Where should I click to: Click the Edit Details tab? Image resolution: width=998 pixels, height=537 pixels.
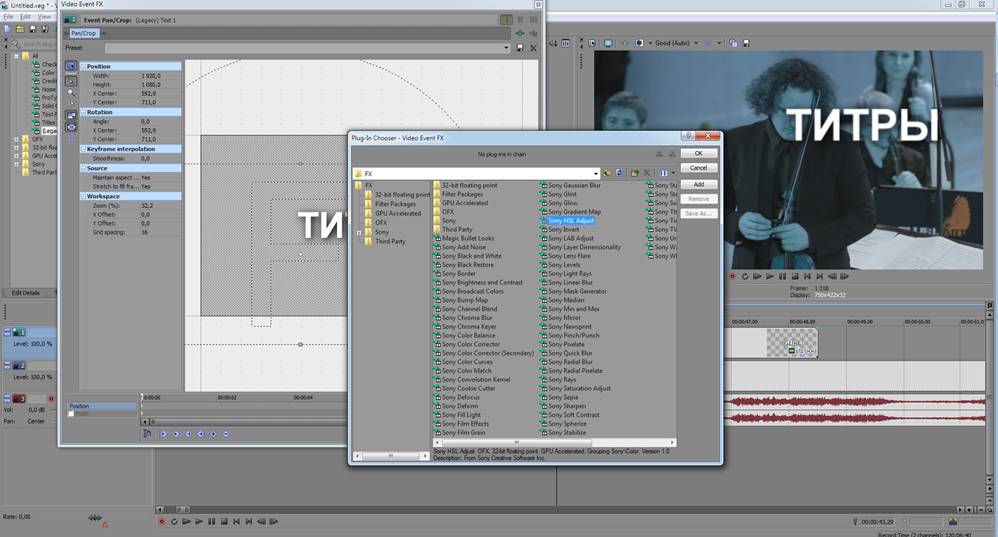(26, 293)
